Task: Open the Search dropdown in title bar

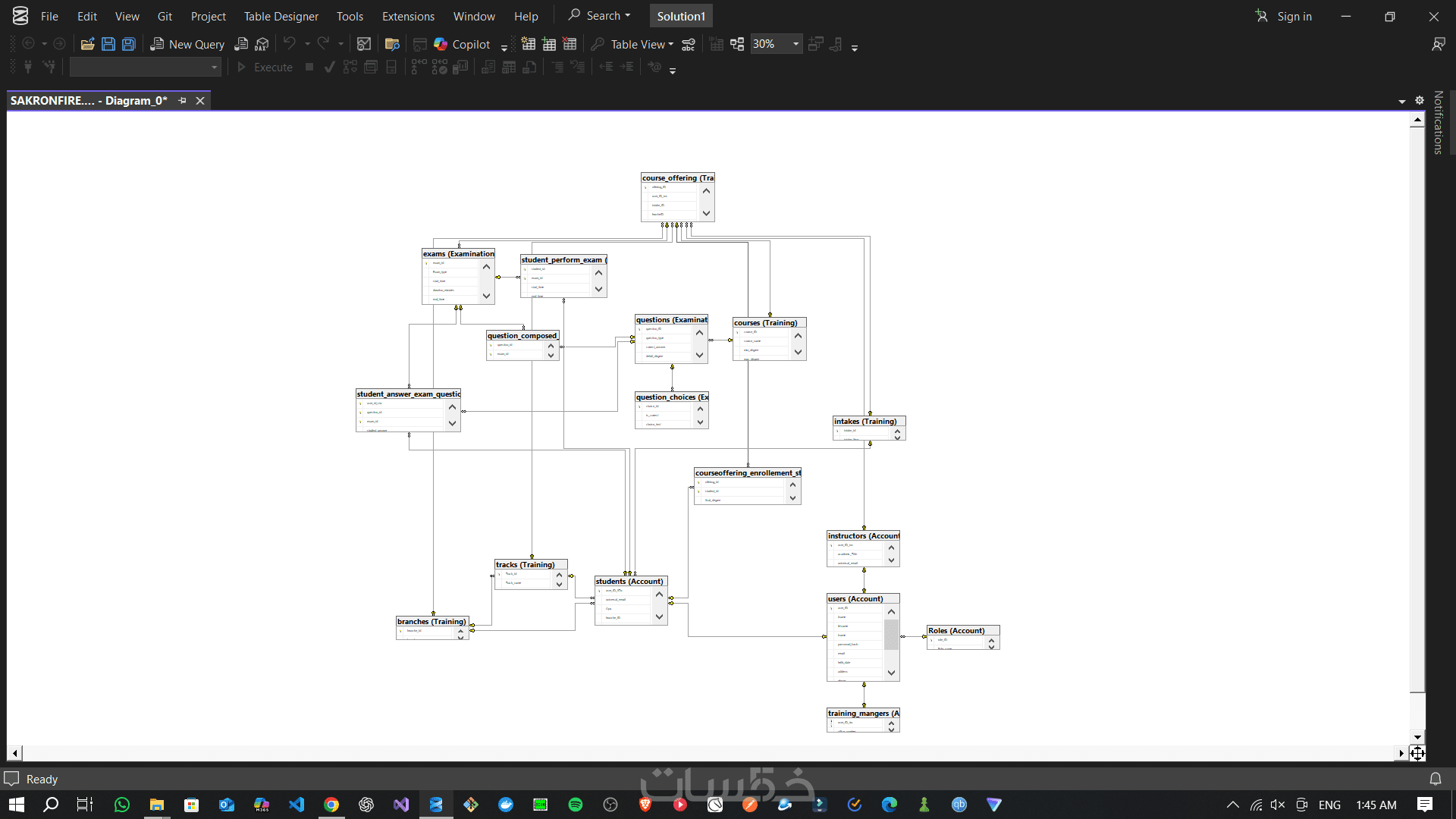Action: tap(600, 15)
